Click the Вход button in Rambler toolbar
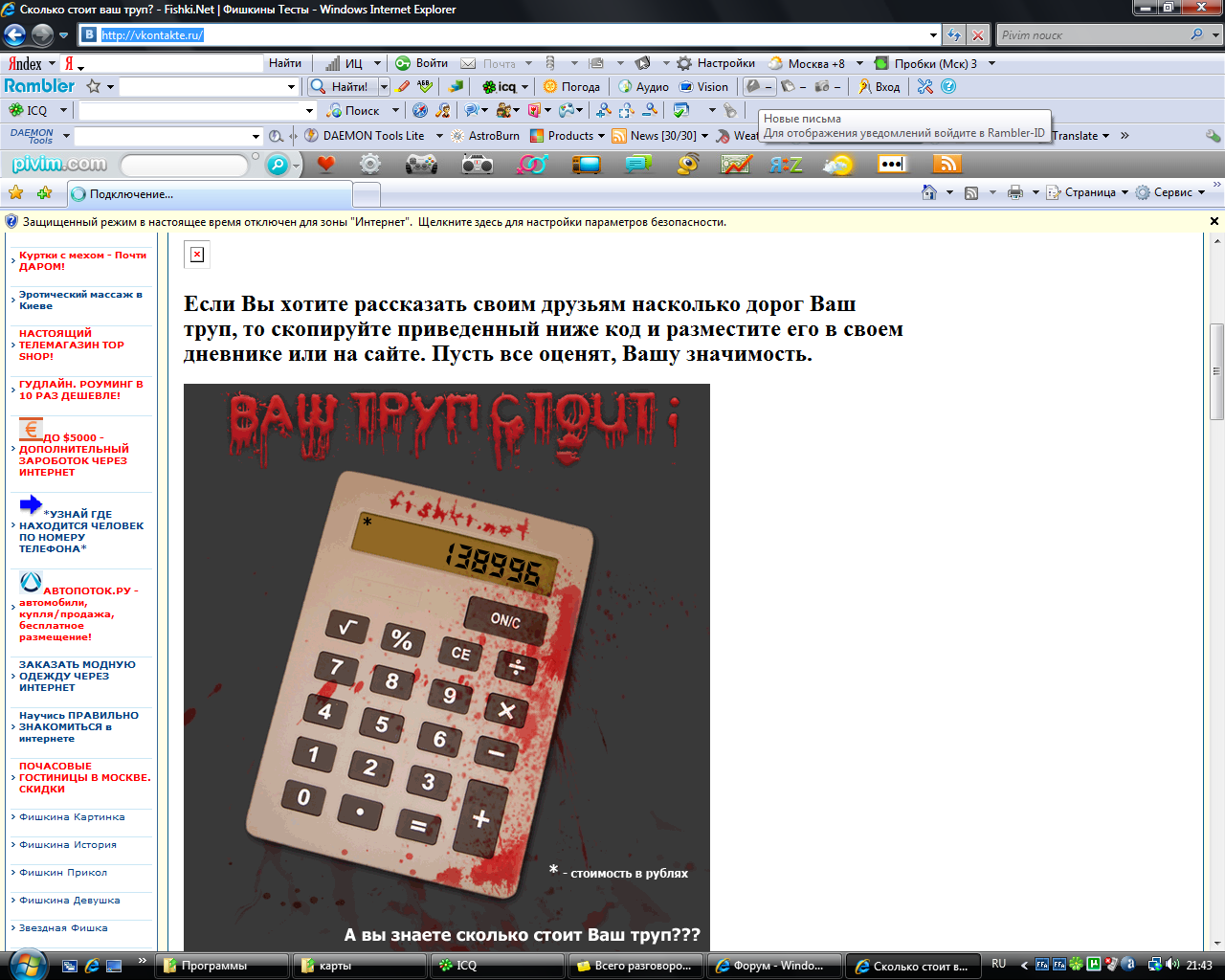 pyautogui.click(x=879, y=87)
